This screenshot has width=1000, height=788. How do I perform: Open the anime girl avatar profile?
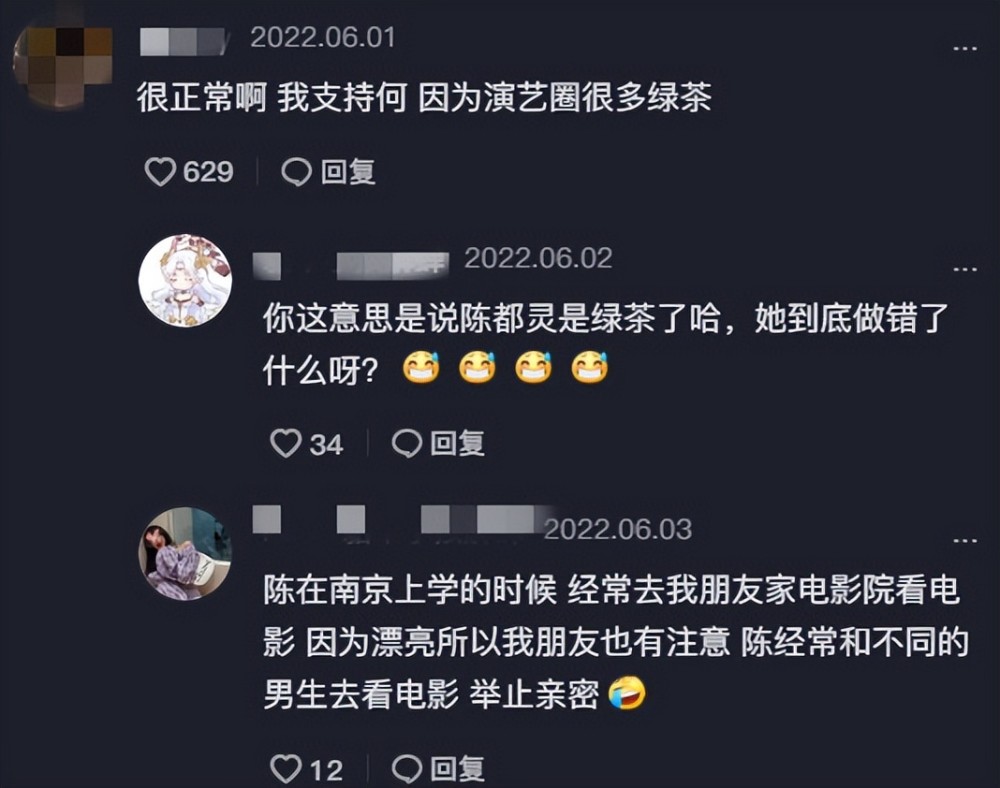185,281
